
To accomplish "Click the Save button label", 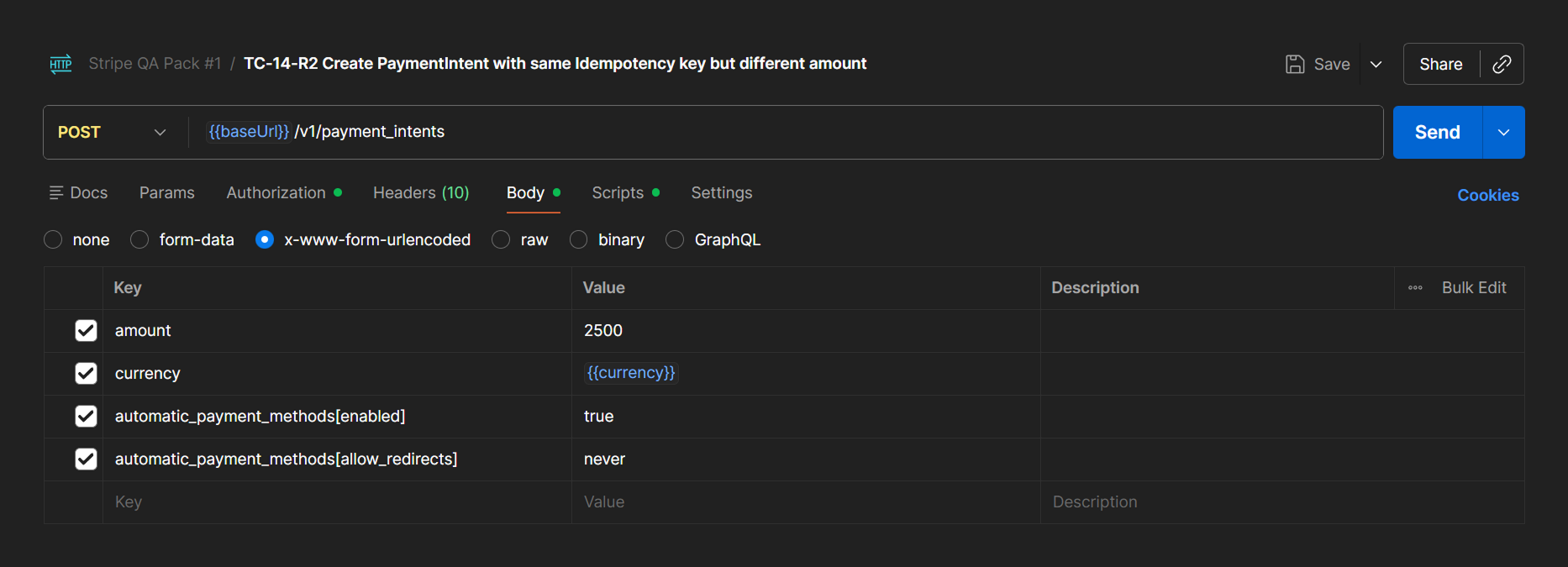I will [x=1332, y=64].
